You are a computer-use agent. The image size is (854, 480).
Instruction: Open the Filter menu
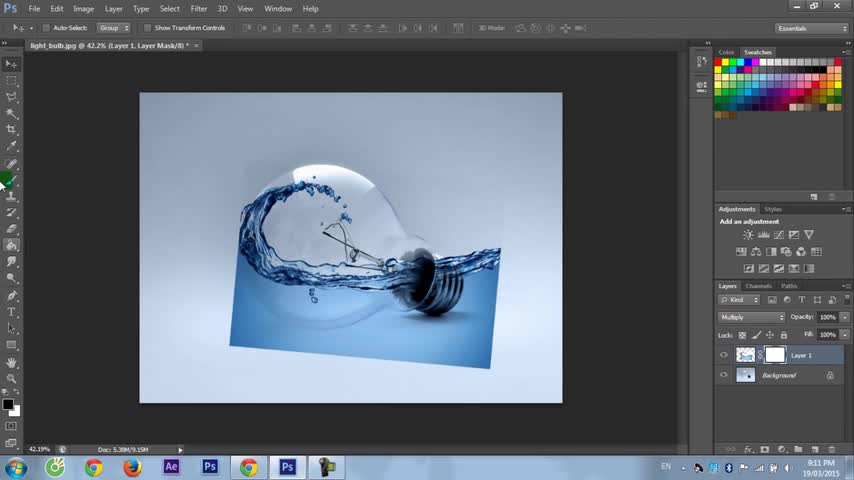coord(199,9)
